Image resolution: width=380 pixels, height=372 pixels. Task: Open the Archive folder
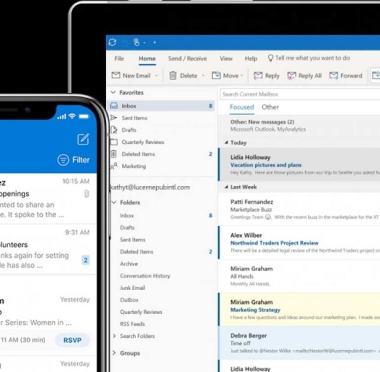click(129, 264)
